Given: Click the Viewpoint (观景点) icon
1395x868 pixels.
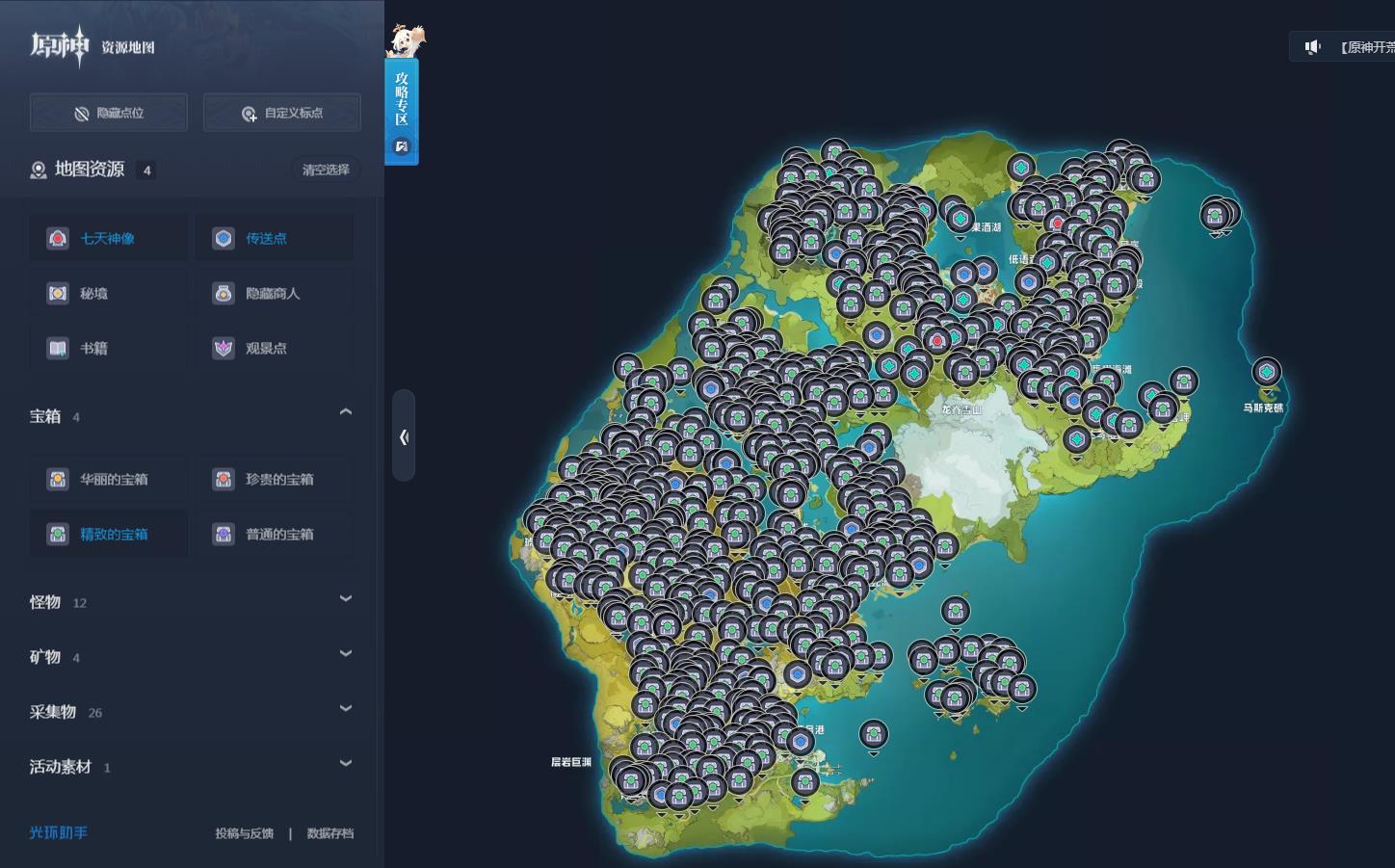Looking at the screenshot, I should [224, 348].
